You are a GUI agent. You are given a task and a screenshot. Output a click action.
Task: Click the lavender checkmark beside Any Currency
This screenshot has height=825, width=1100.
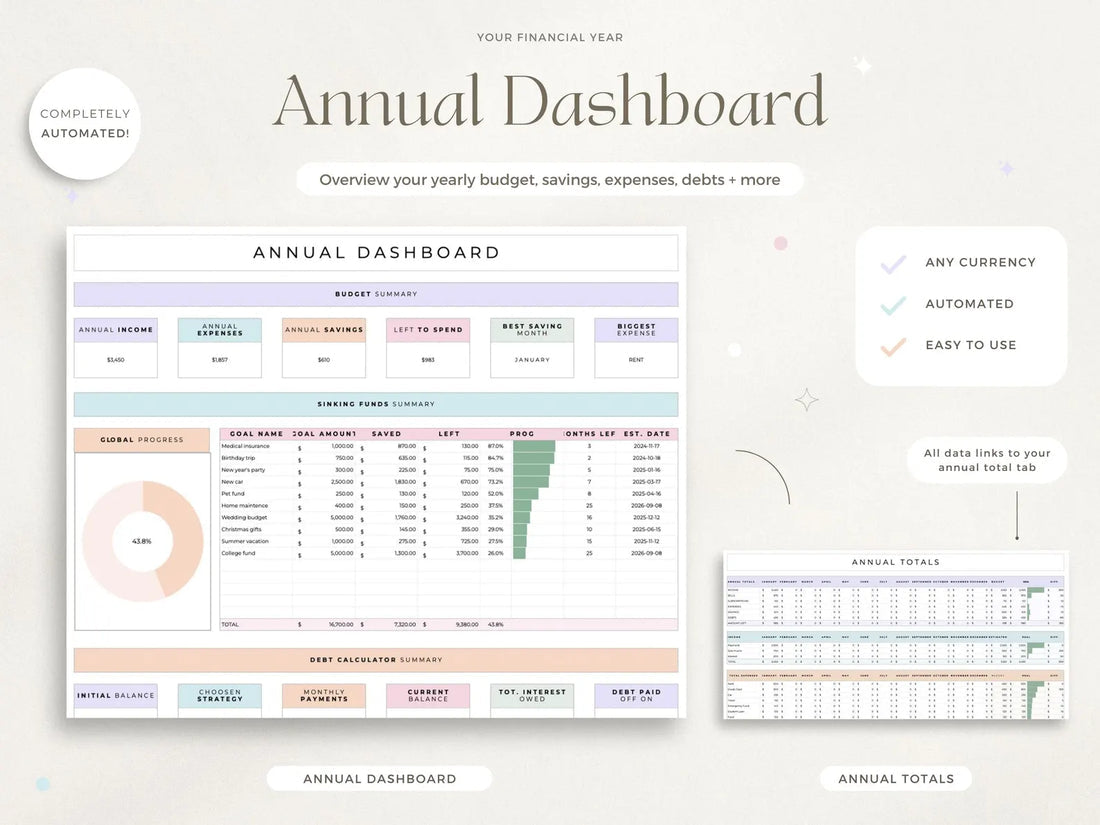[893, 263]
